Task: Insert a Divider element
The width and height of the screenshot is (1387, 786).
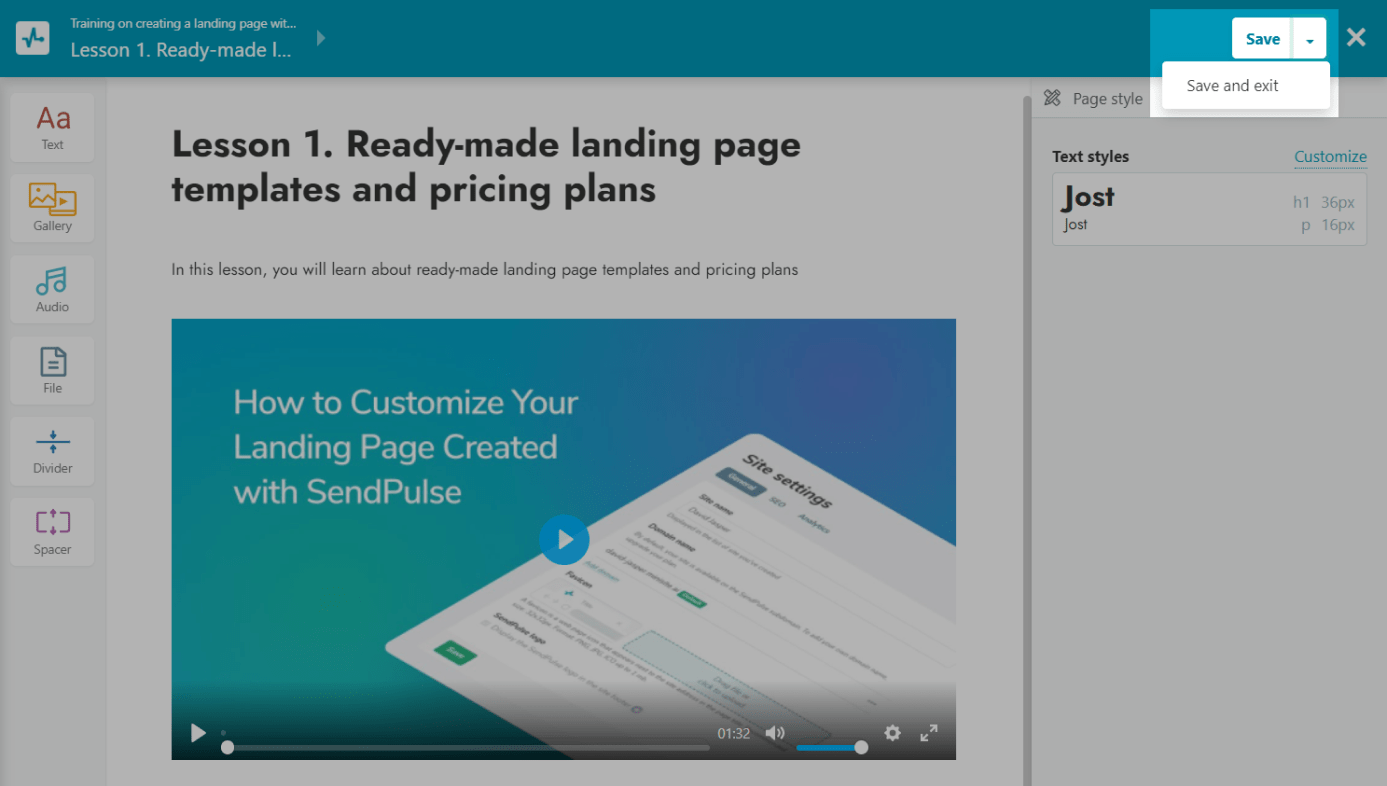Action: (53, 451)
